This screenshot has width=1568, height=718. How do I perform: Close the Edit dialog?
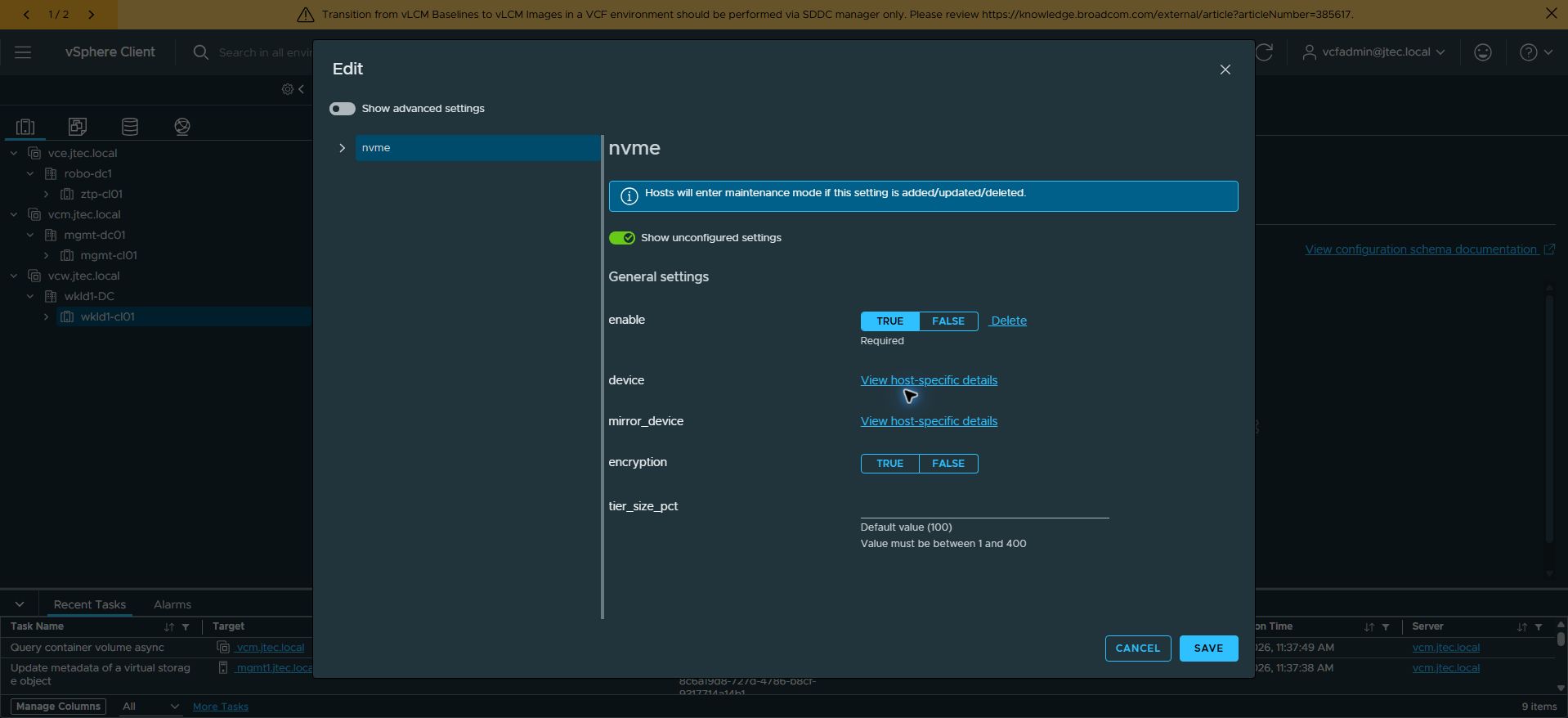[x=1225, y=70]
